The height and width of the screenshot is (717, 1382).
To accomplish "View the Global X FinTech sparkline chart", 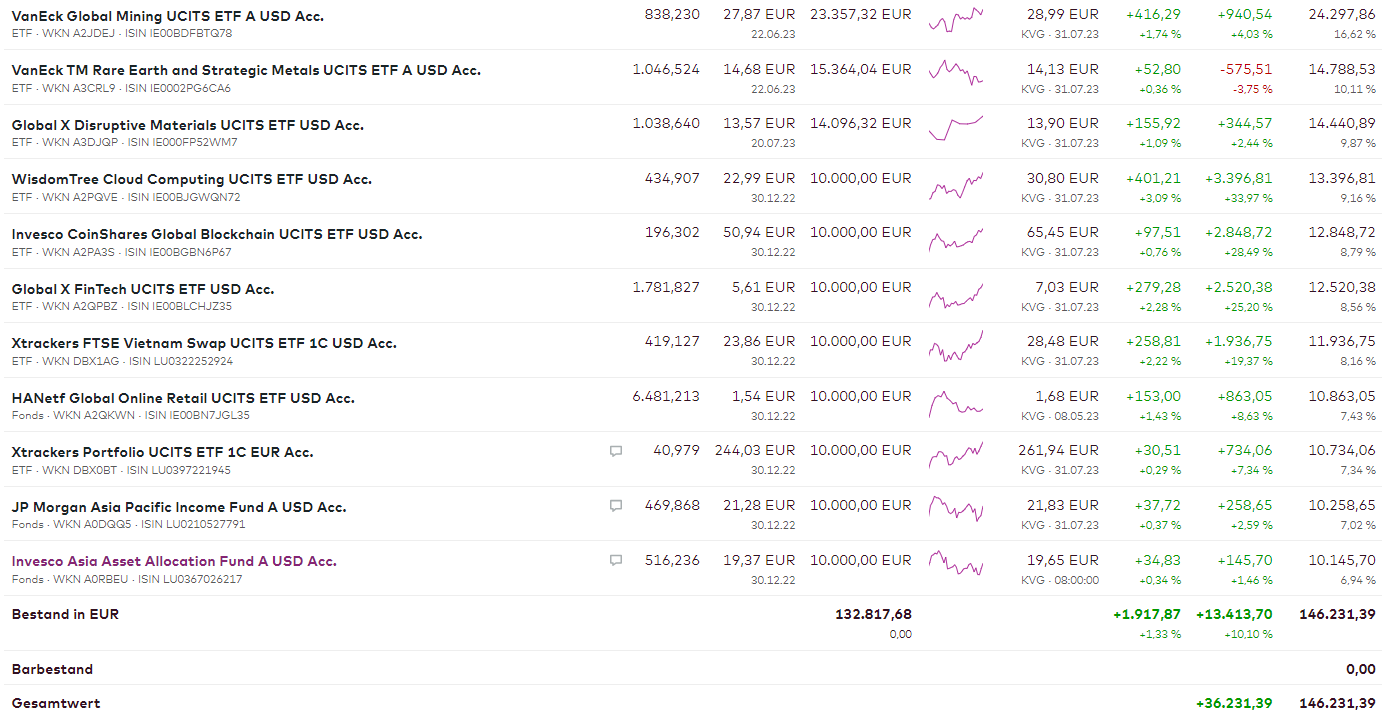I will click(x=956, y=296).
